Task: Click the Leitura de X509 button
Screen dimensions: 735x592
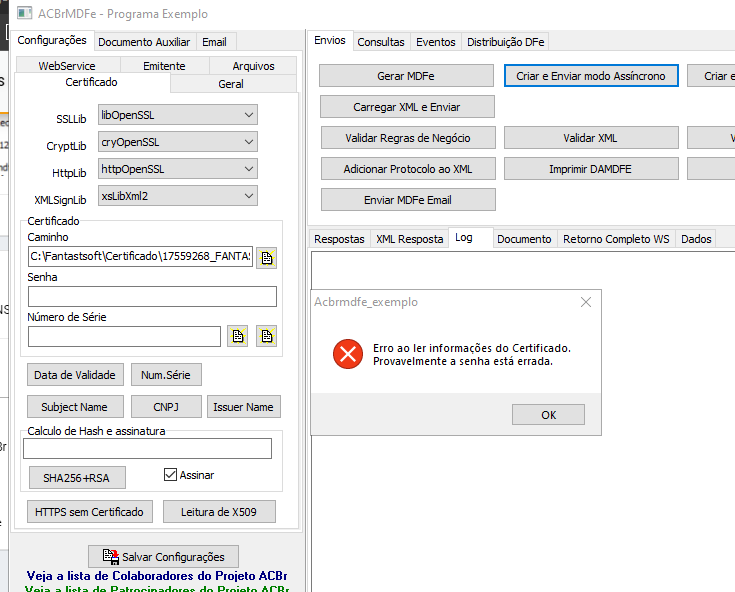Action: [x=219, y=512]
